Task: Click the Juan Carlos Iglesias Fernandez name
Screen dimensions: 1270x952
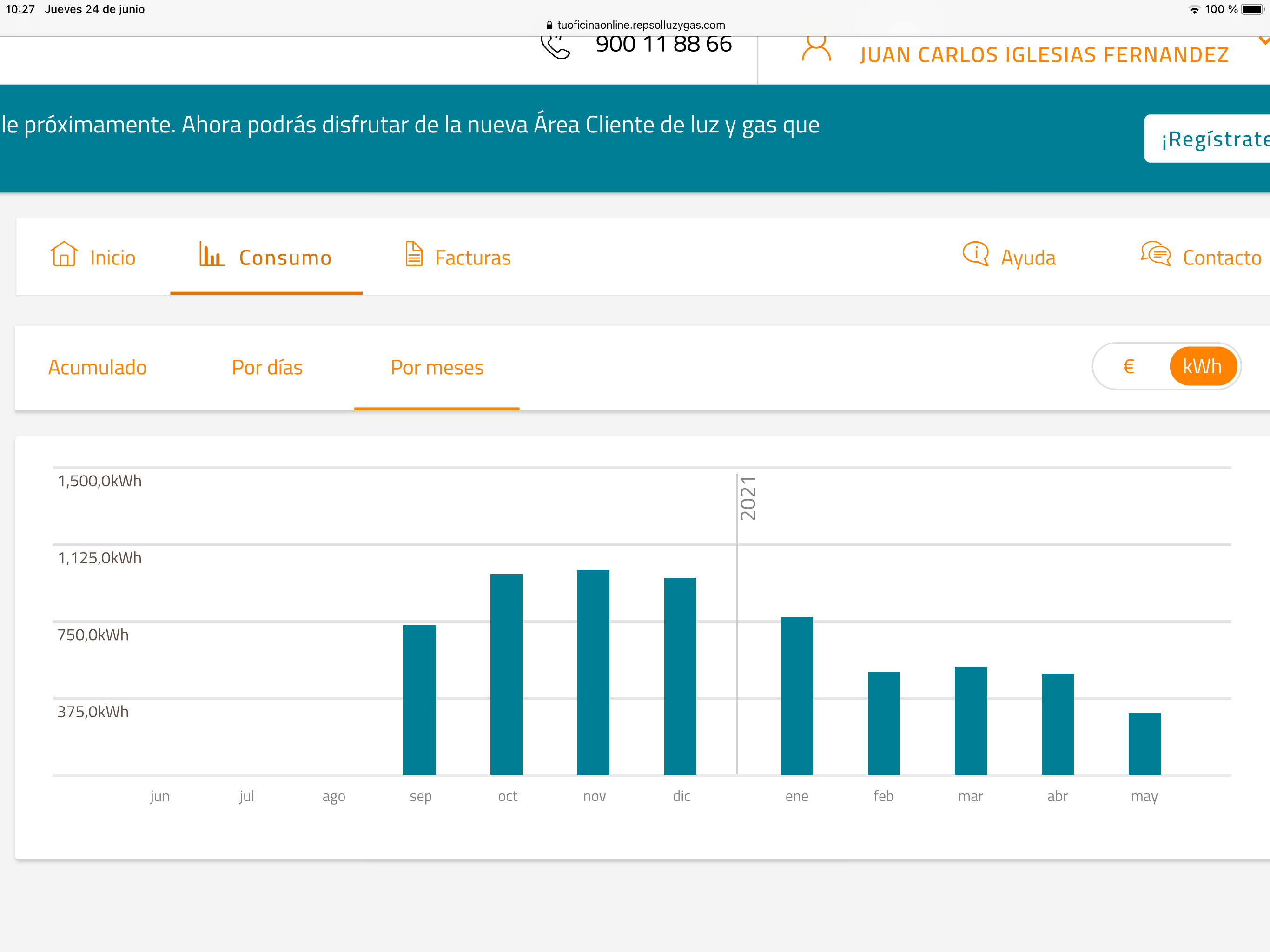Action: click(x=1044, y=55)
